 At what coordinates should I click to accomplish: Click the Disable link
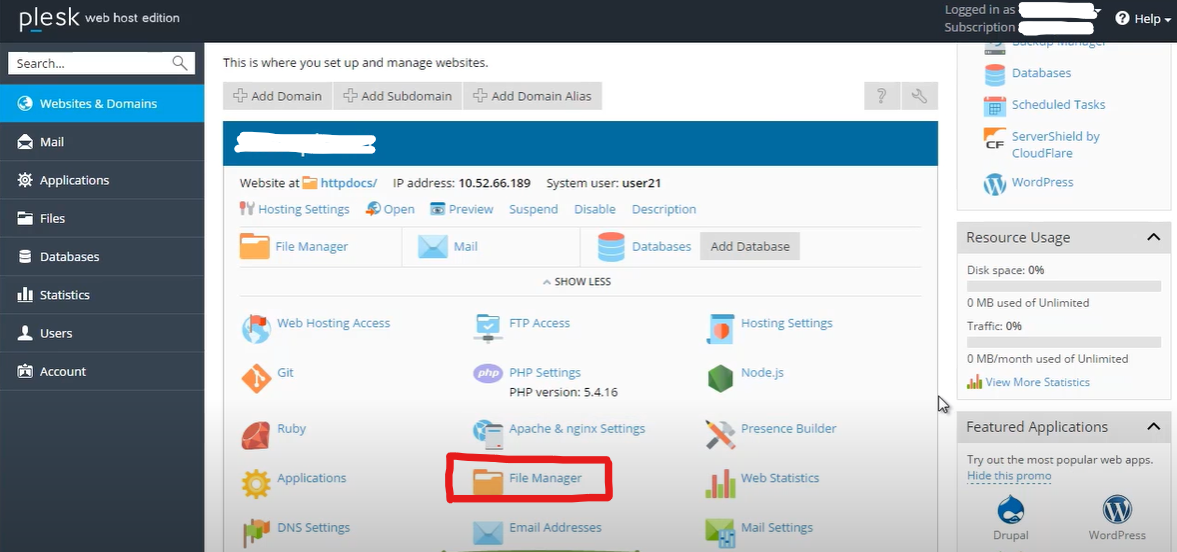click(x=595, y=209)
